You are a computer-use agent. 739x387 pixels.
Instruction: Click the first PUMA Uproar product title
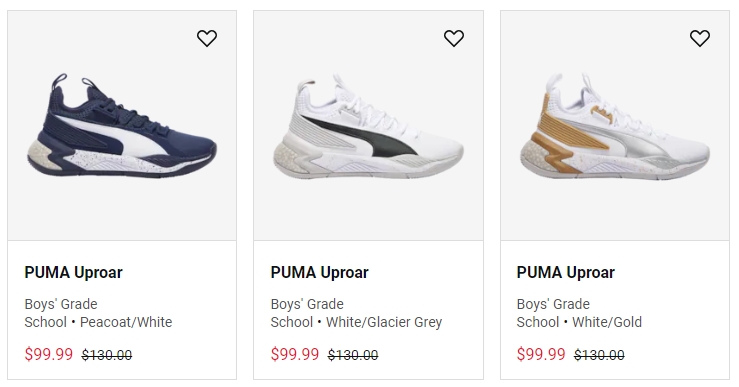coord(74,272)
